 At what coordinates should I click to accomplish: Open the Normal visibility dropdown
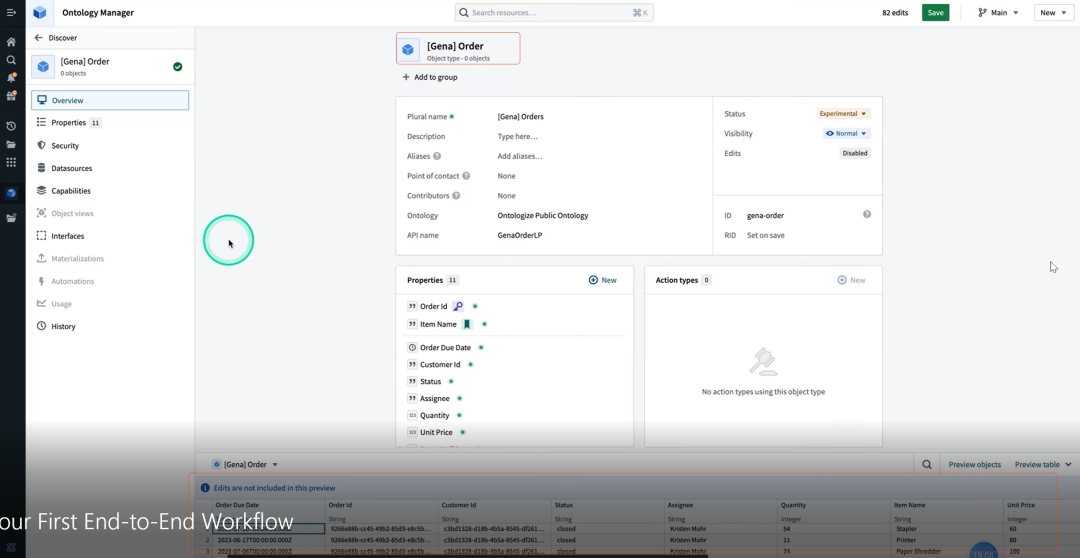[x=846, y=134]
